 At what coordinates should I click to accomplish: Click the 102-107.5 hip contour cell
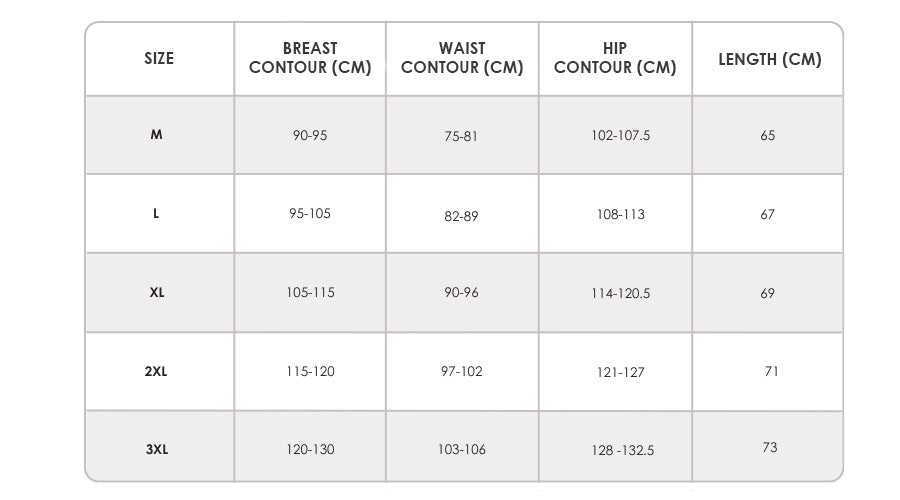coord(620,136)
